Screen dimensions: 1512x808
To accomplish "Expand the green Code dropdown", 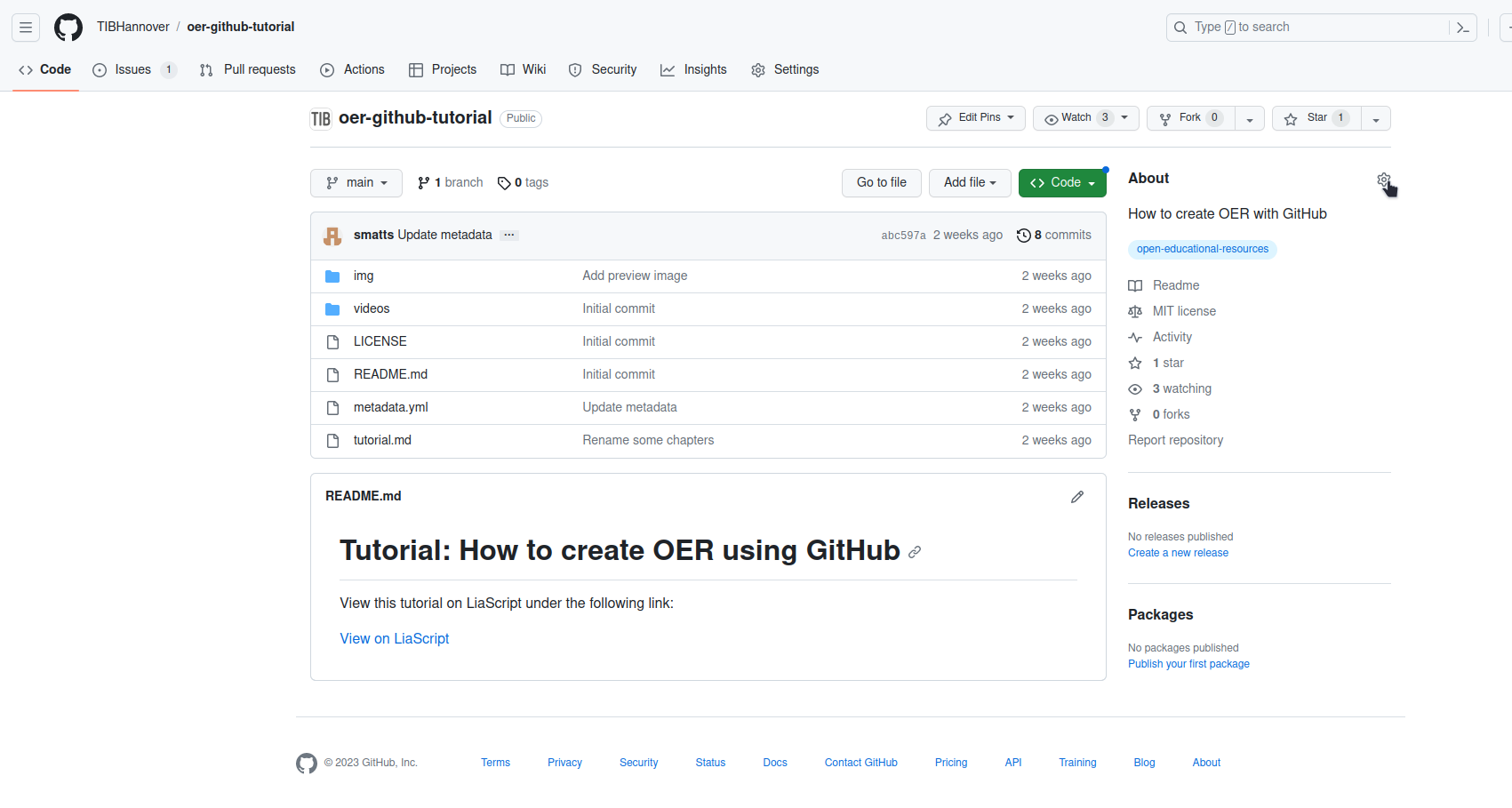I will click(x=1061, y=183).
